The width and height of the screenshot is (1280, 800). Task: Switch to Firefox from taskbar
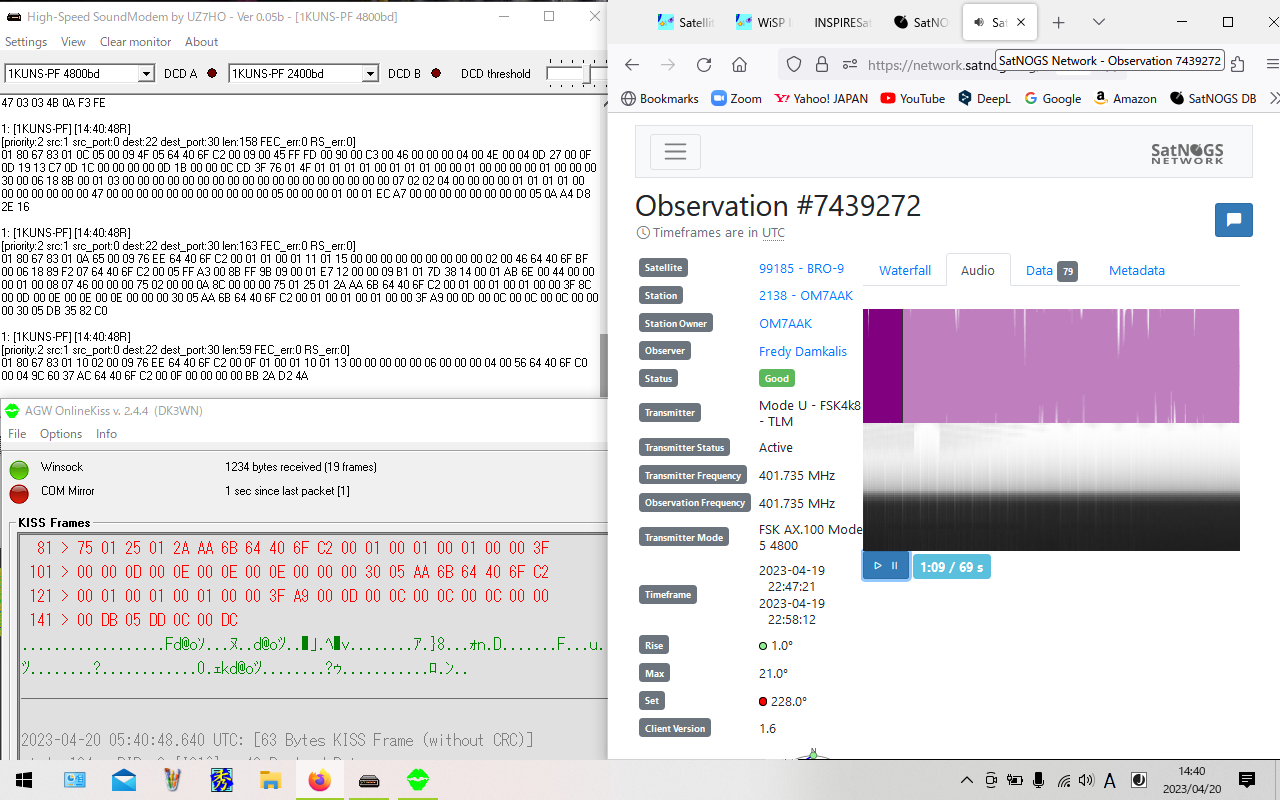(320, 780)
